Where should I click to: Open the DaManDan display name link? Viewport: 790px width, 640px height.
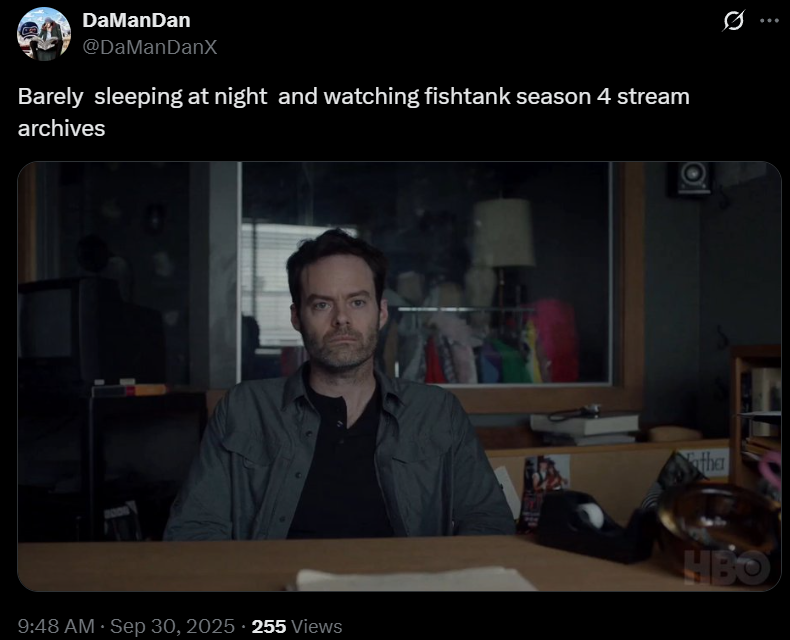pyautogui.click(x=136, y=20)
